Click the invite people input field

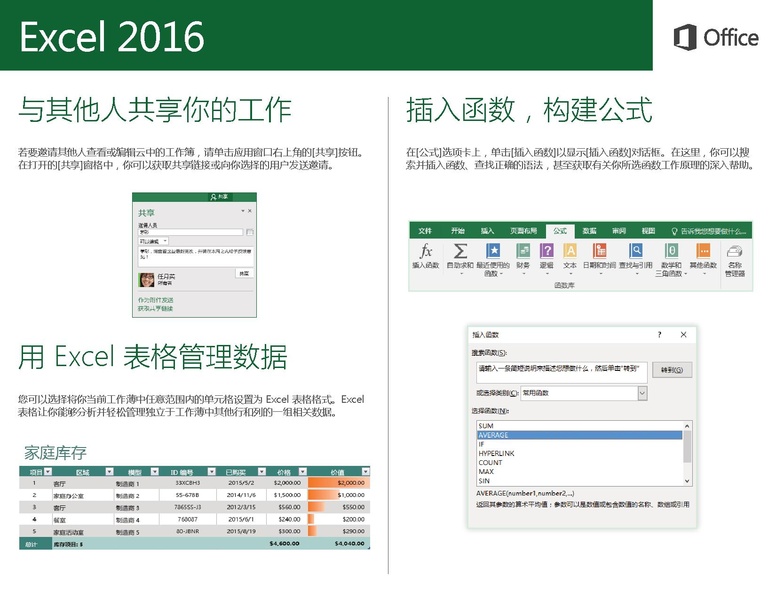click(191, 232)
